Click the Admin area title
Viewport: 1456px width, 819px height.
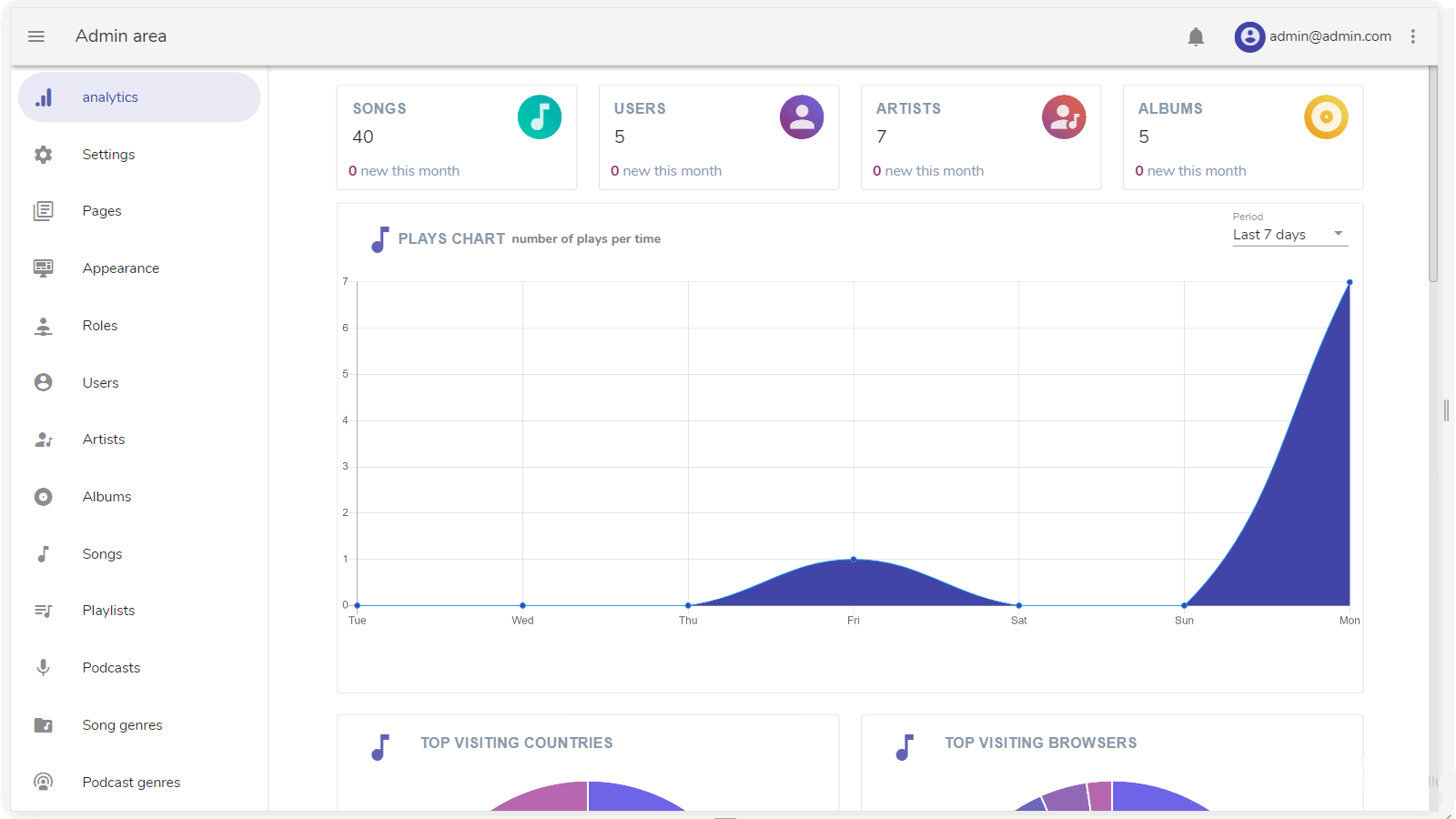[x=121, y=36]
